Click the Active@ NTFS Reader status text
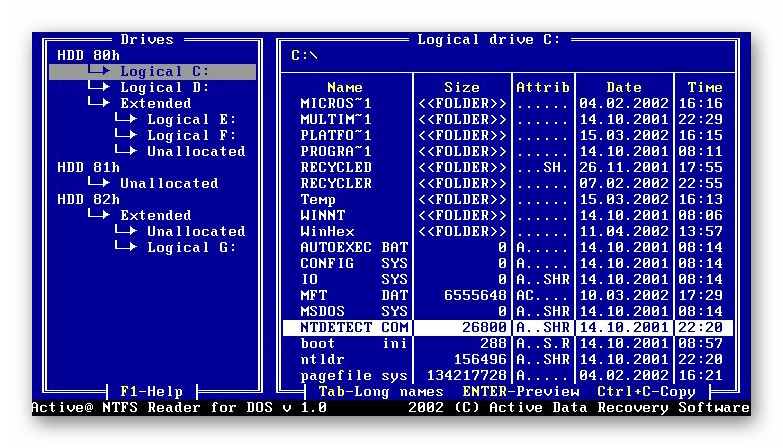The image size is (783, 448). 179,407
